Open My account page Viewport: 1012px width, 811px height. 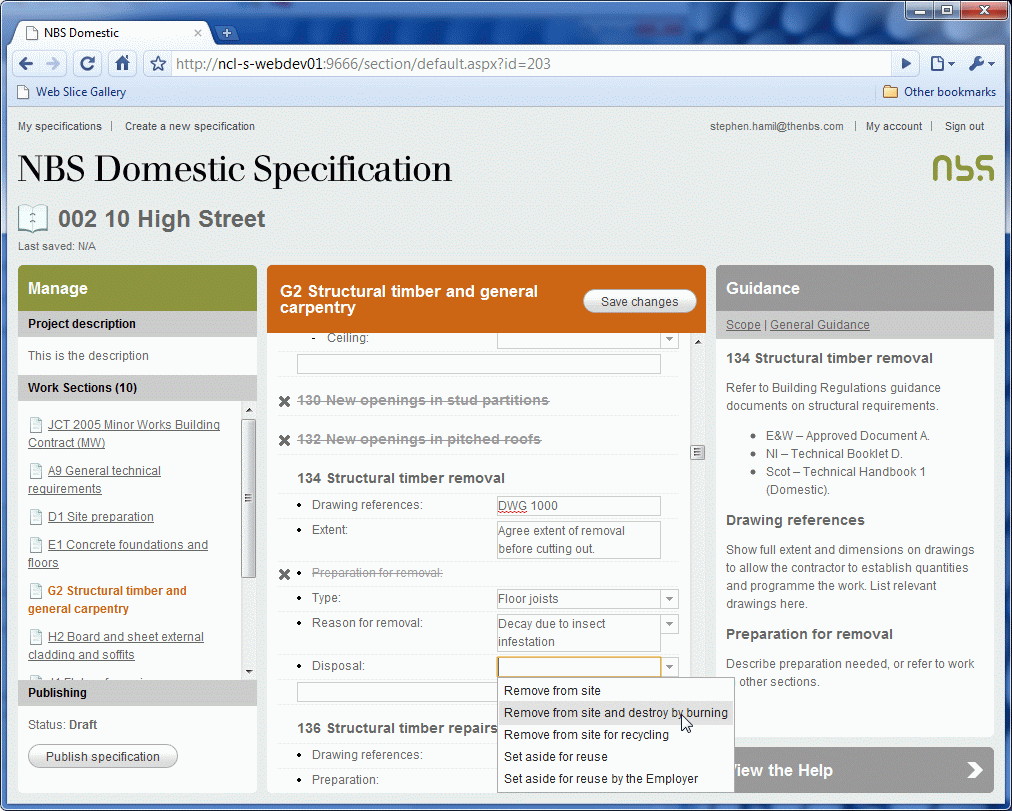pyautogui.click(x=894, y=126)
